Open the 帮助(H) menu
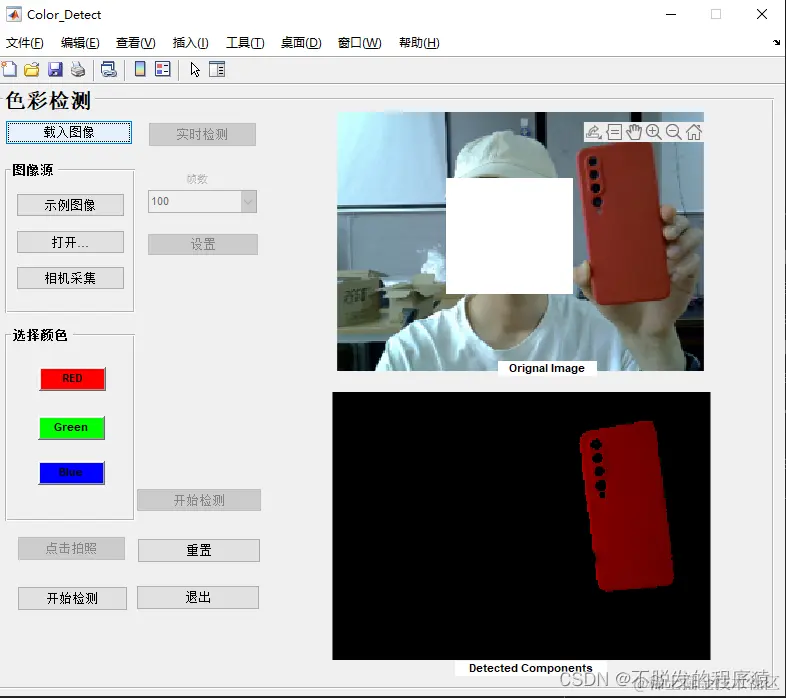This screenshot has width=786, height=698. pyautogui.click(x=419, y=43)
